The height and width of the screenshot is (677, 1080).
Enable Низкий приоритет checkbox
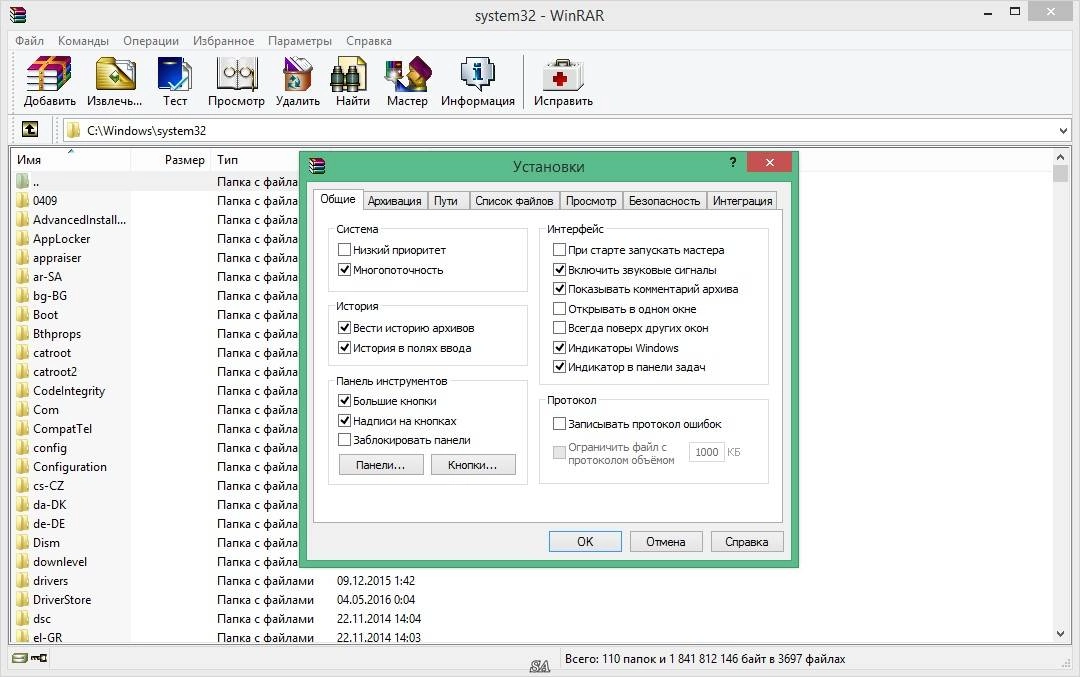pos(345,250)
